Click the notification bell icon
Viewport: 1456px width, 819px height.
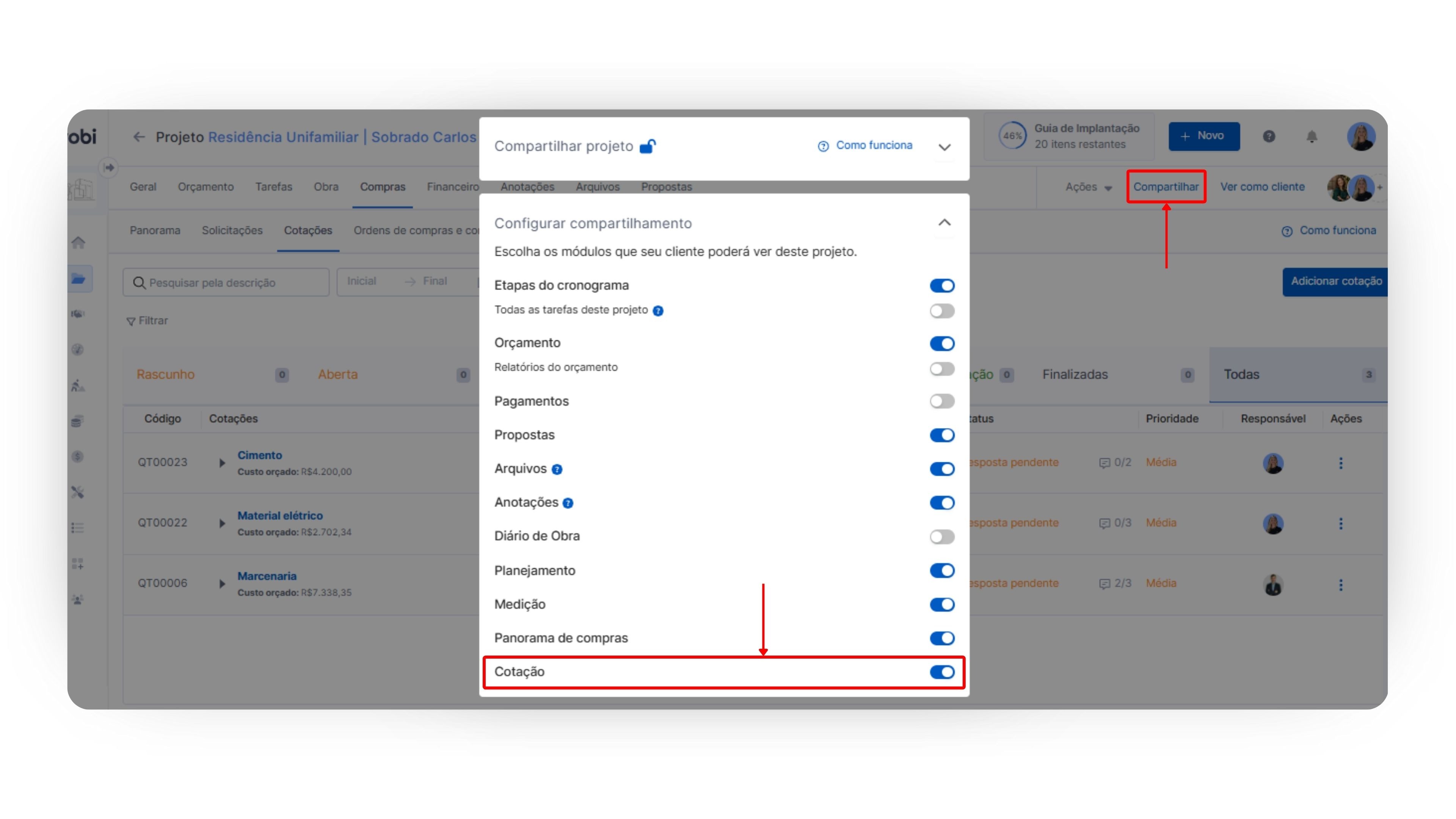[1311, 136]
